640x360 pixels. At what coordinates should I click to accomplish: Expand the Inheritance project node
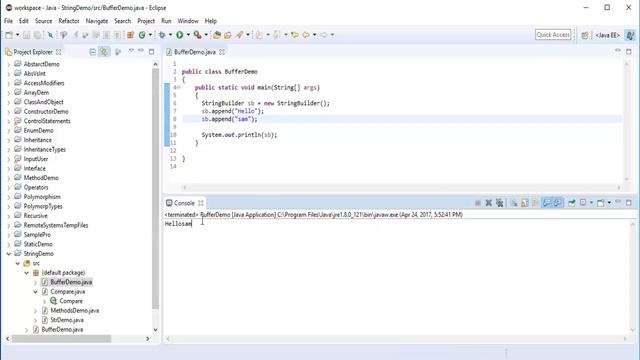[9, 140]
